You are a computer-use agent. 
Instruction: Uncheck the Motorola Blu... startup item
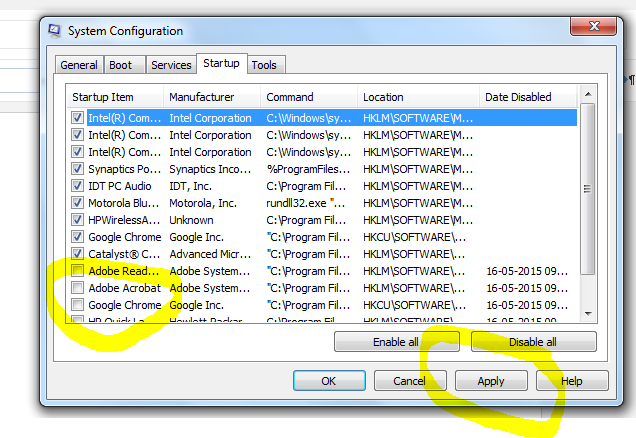[x=77, y=203]
